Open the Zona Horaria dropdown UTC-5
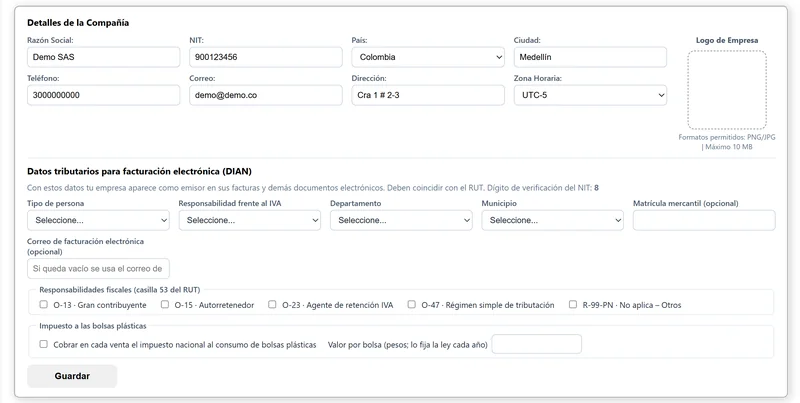Viewport: 800px width, 403px height. pos(590,95)
